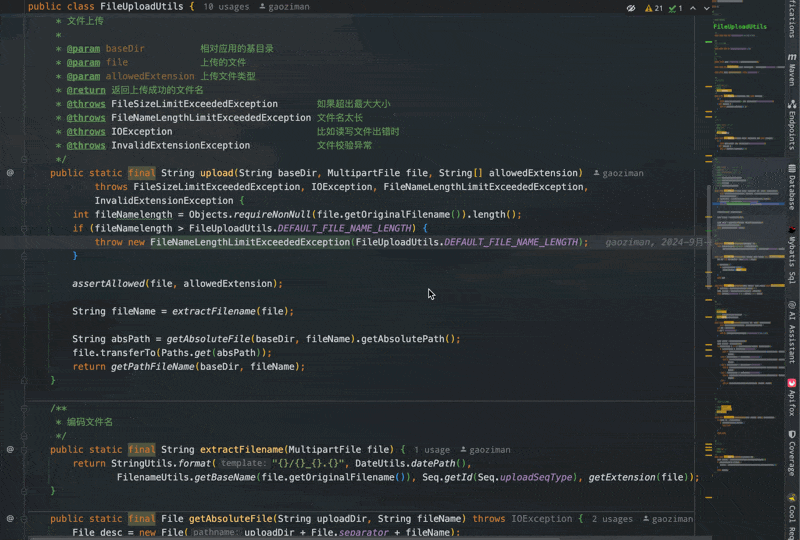Open the Notifications tool window
This screenshot has height=540, width=800.
pos(791,18)
